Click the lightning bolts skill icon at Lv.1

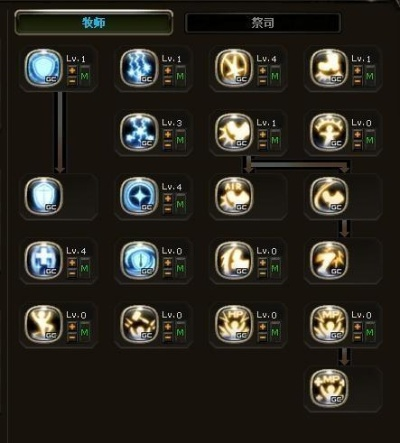[x=139, y=68]
